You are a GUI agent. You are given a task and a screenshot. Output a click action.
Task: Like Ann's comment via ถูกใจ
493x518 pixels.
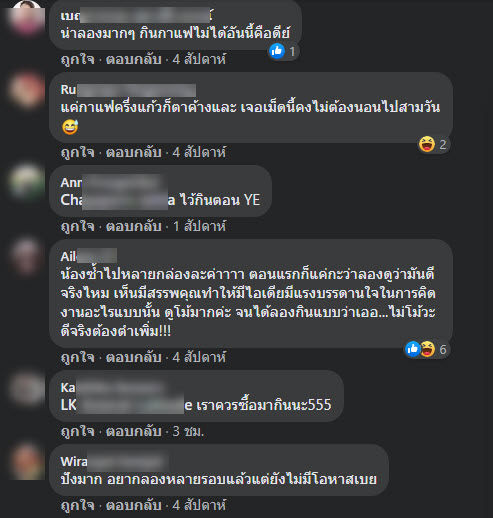(78, 226)
